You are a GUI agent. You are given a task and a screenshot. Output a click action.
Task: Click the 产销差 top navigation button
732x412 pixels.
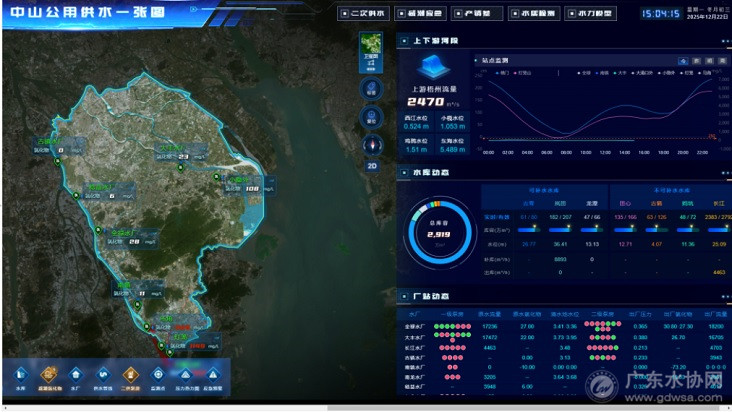[476, 14]
